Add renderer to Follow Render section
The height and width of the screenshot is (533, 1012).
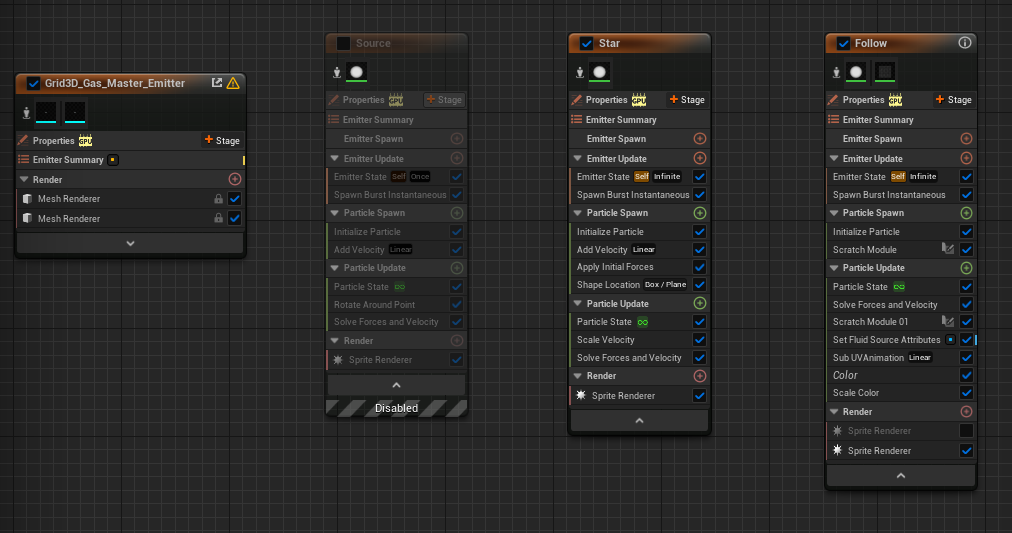(966, 412)
